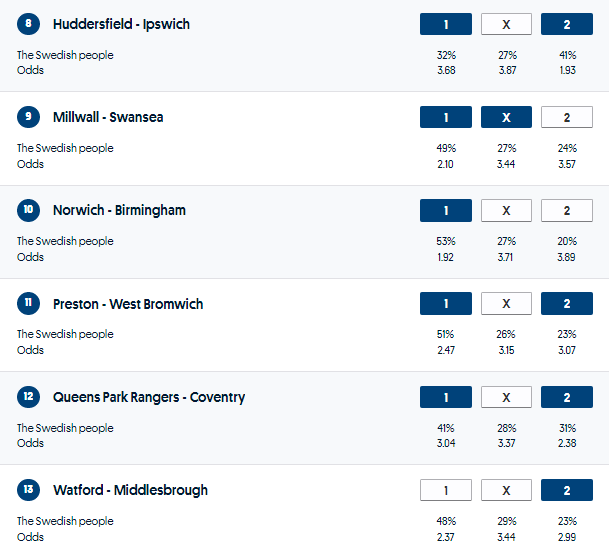The image size is (609, 557).
Task: Deselect home win for Millwall - Swansea
Action: click(x=445, y=117)
